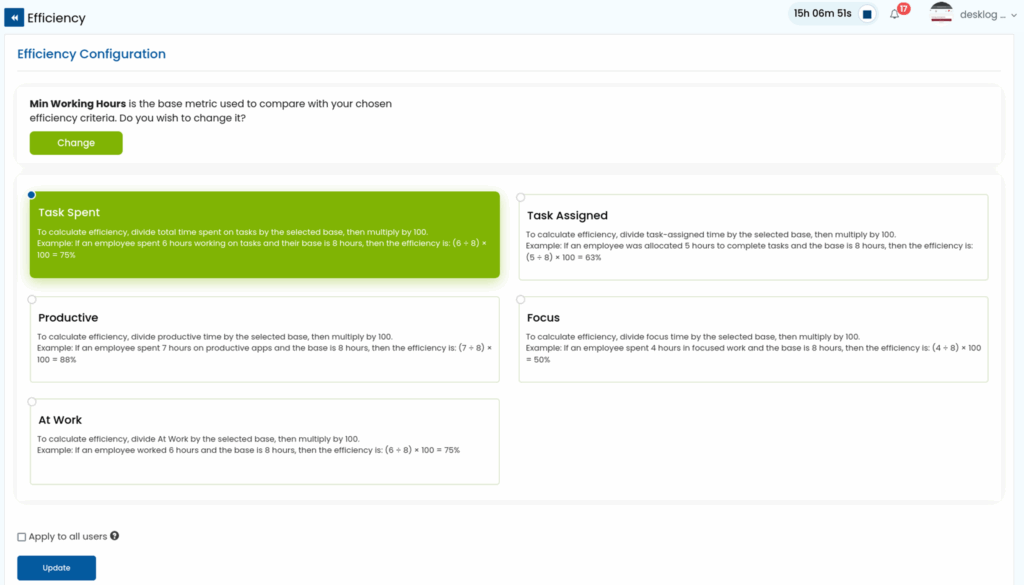
Task: Enable the Apply to all users checkbox
Action: pos(22,537)
